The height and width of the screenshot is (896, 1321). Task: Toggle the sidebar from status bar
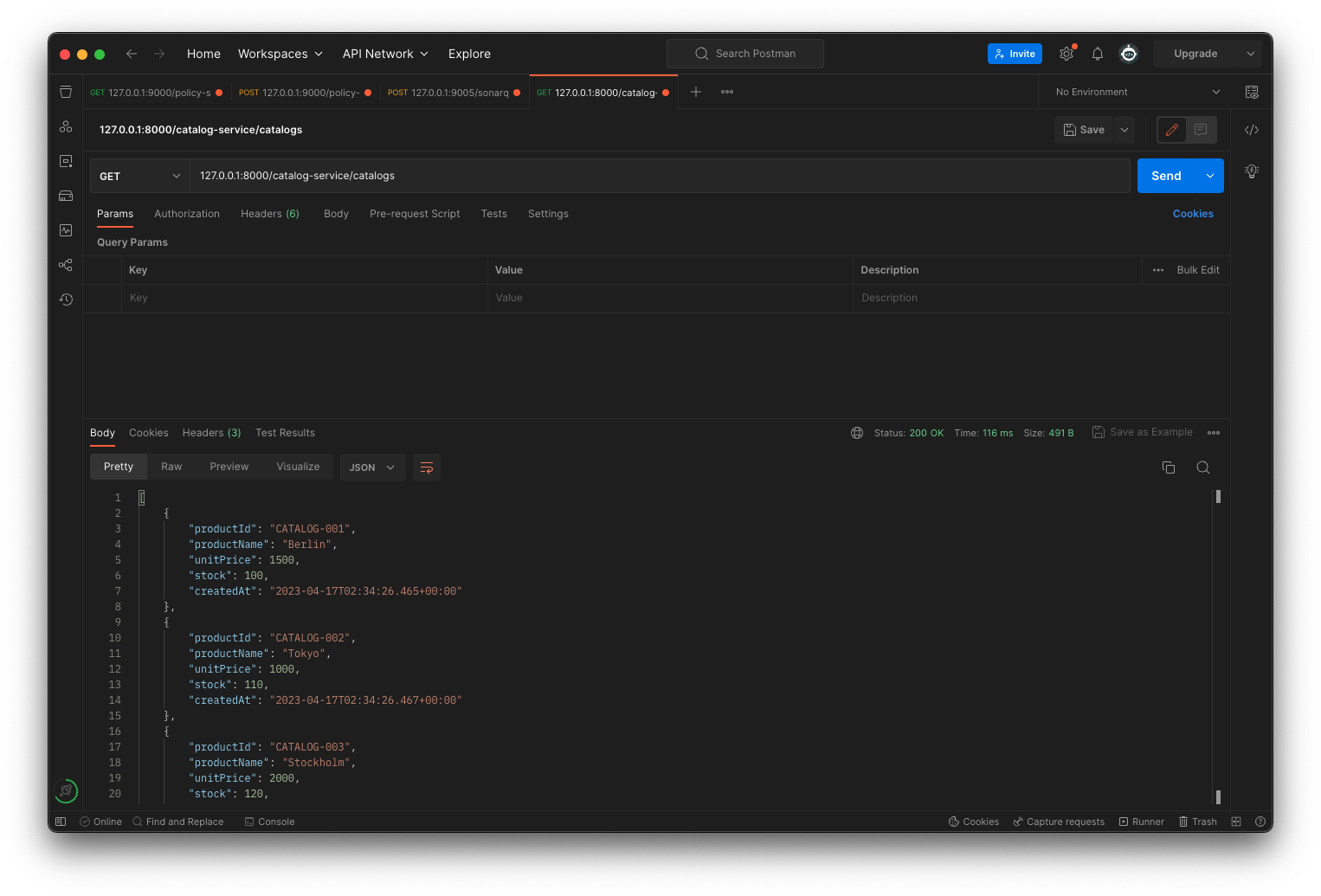[x=61, y=822]
